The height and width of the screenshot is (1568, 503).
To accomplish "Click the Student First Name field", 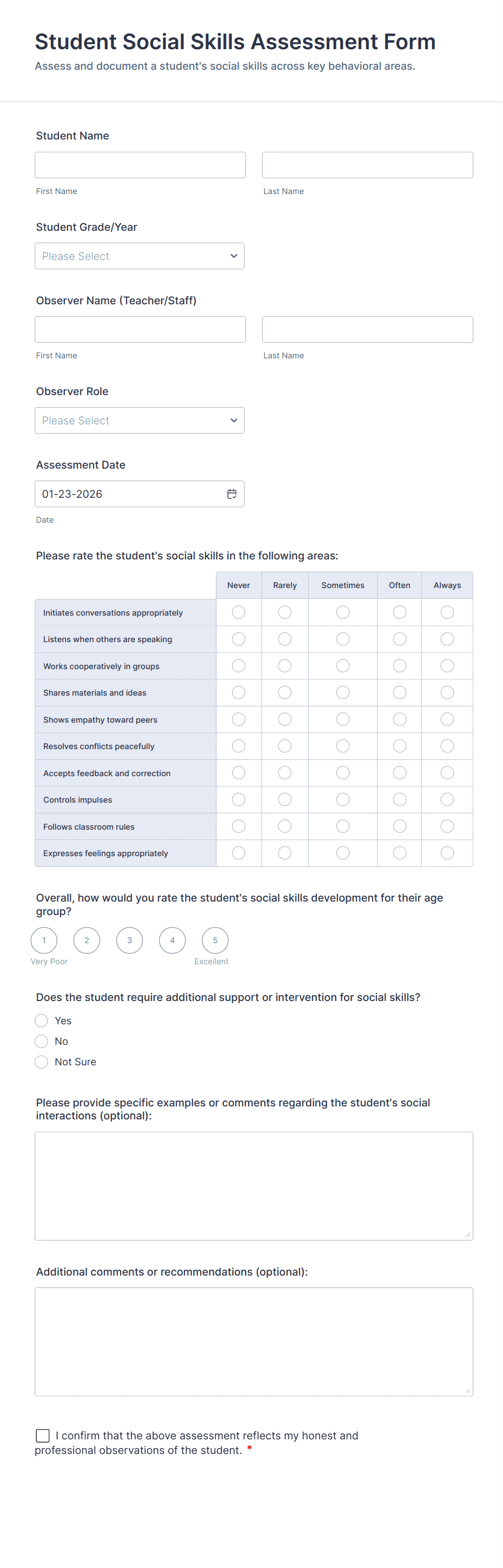I will pos(140,164).
